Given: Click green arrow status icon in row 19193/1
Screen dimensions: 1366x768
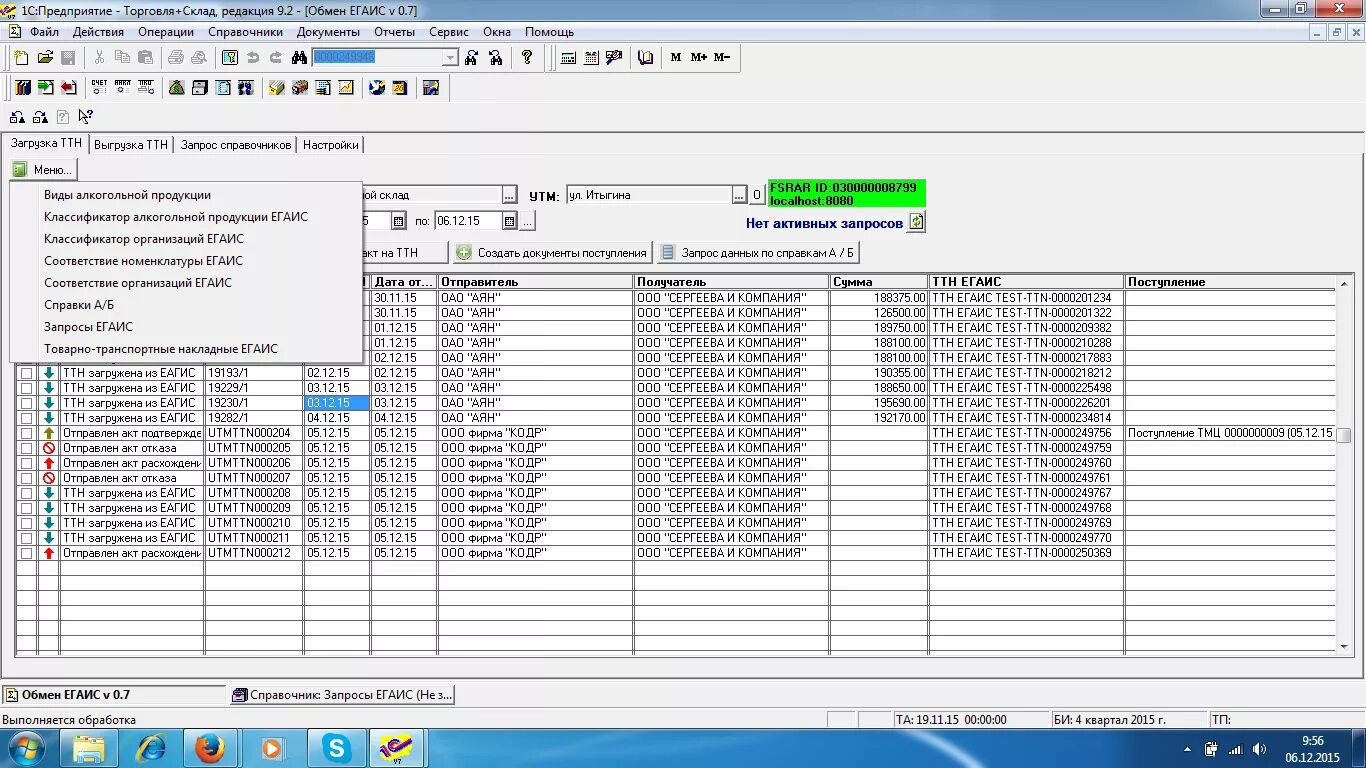Looking at the screenshot, I should point(49,373).
